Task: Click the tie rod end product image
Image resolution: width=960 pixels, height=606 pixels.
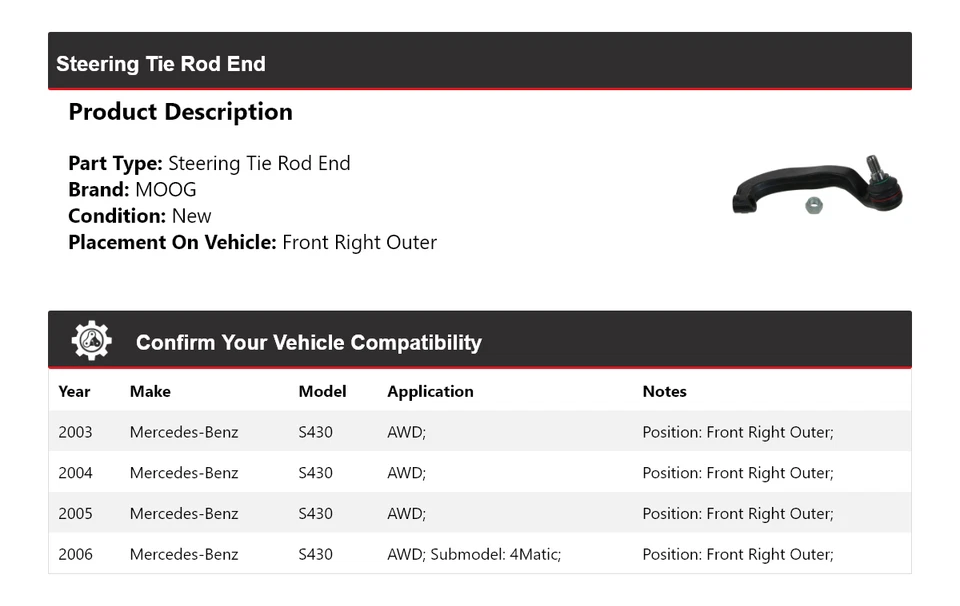Action: coord(817,186)
